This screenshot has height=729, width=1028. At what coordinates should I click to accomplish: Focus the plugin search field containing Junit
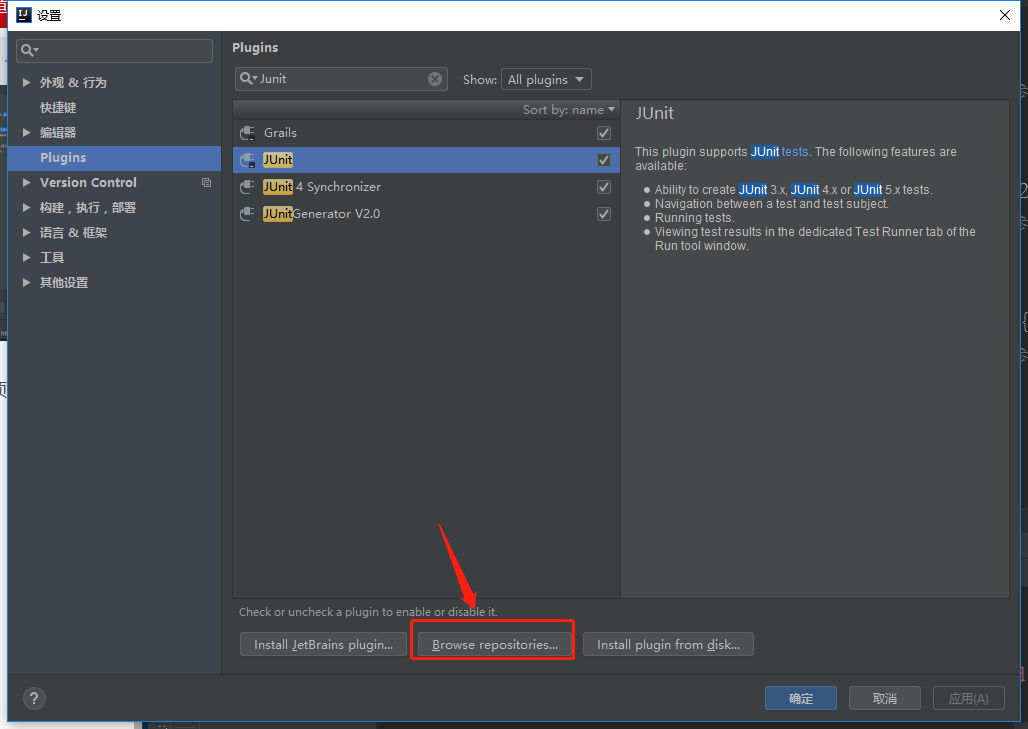341,79
